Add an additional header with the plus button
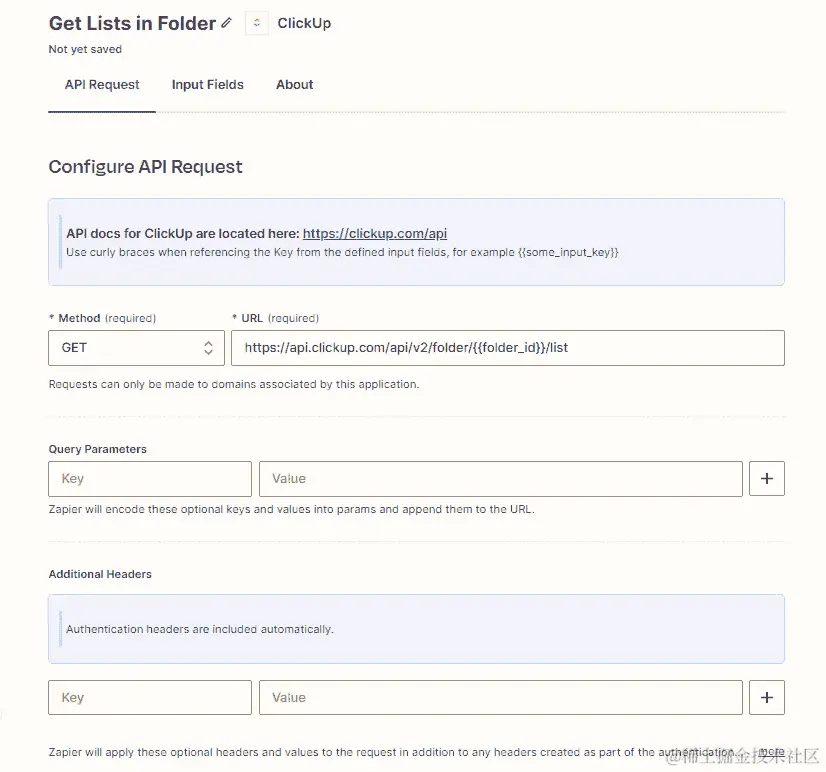Image resolution: width=826 pixels, height=772 pixels. point(767,697)
